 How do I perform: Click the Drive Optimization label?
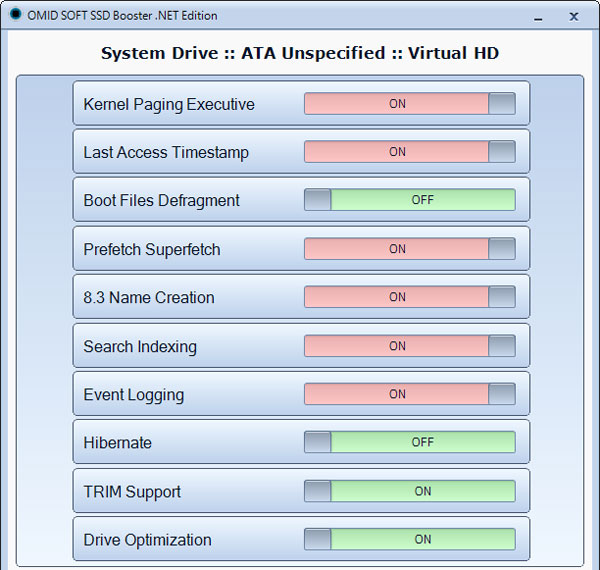pyautogui.click(x=147, y=541)
